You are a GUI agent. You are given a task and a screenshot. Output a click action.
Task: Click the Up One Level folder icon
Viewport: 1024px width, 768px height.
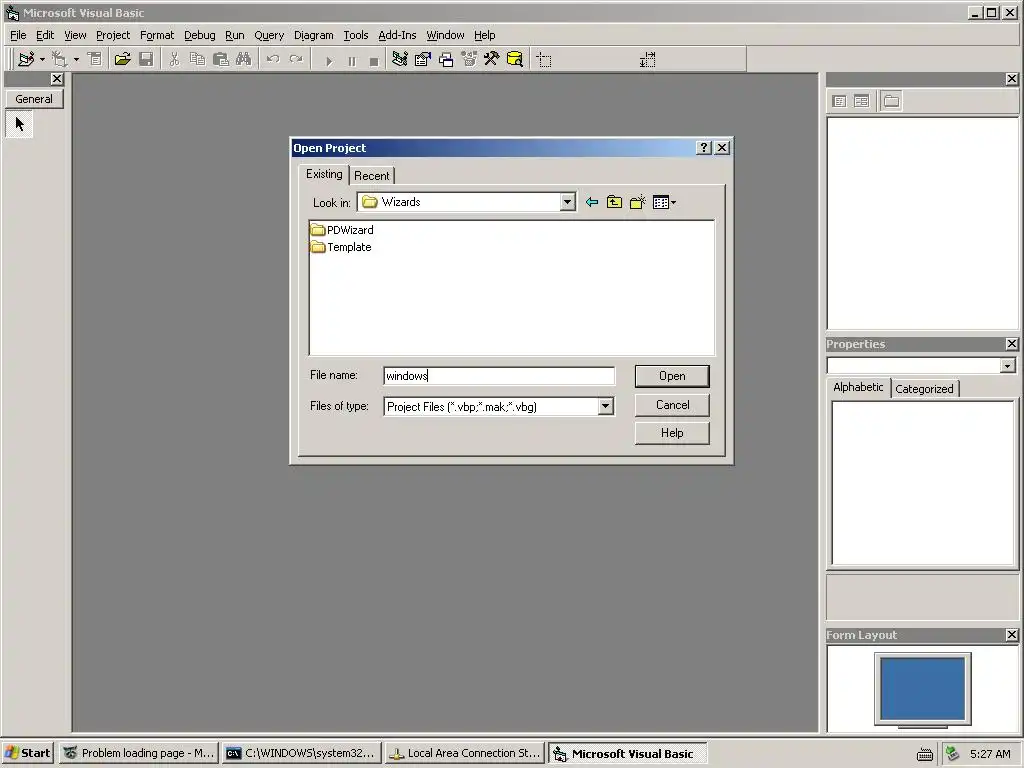tap(615, 202)
